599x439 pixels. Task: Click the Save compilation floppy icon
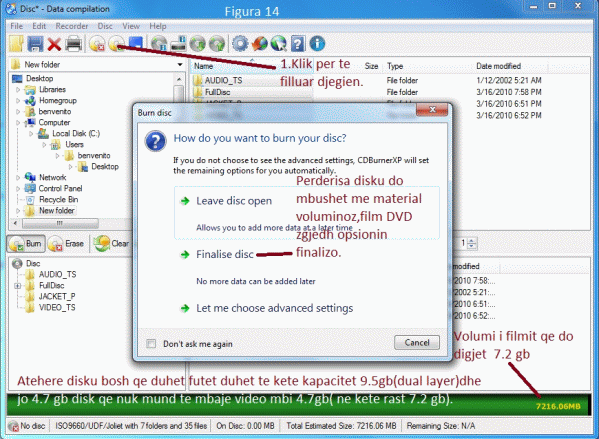tap(35, 44)
